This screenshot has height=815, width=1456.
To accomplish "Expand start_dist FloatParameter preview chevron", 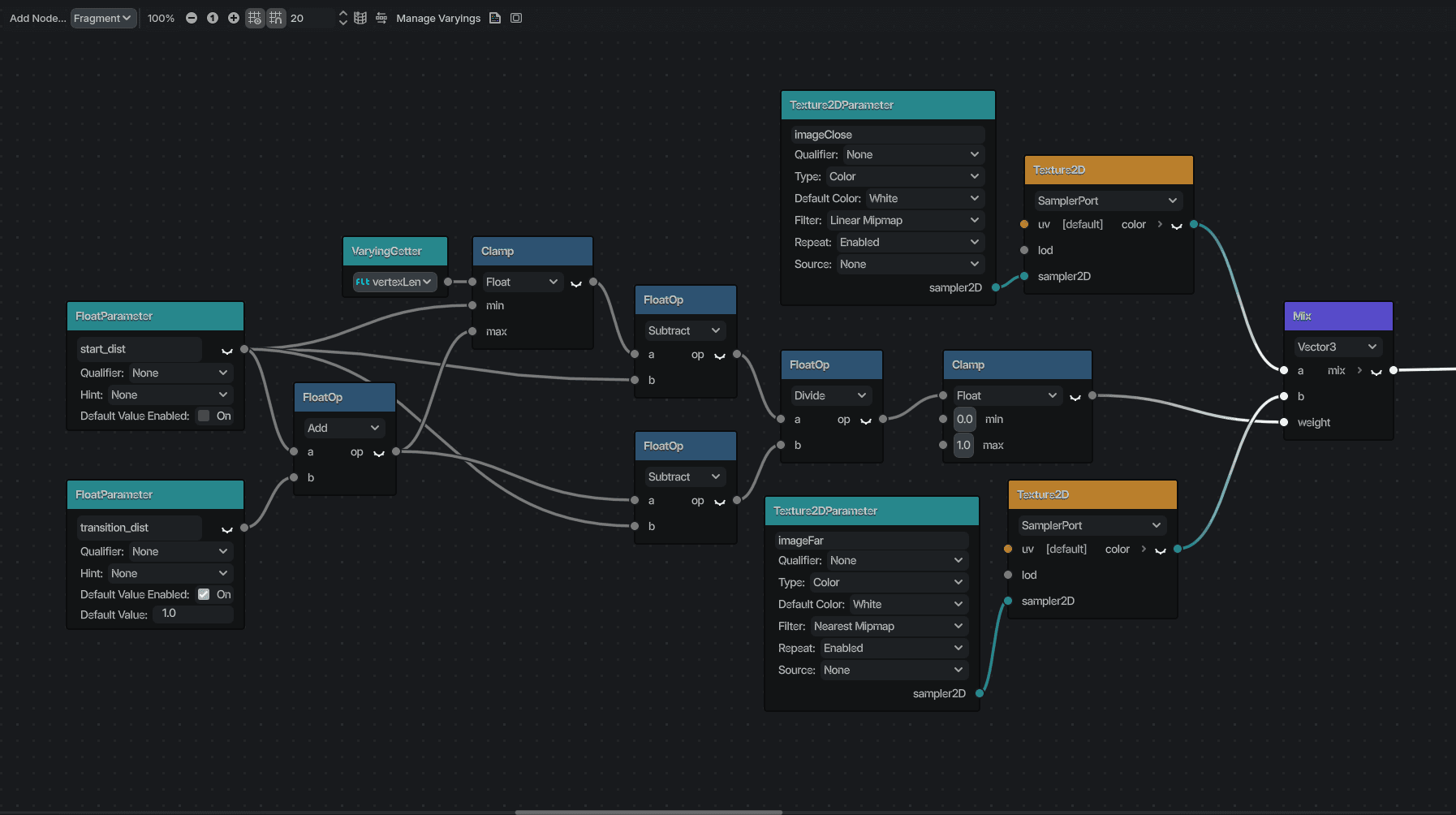I will [x=227, y=351].
